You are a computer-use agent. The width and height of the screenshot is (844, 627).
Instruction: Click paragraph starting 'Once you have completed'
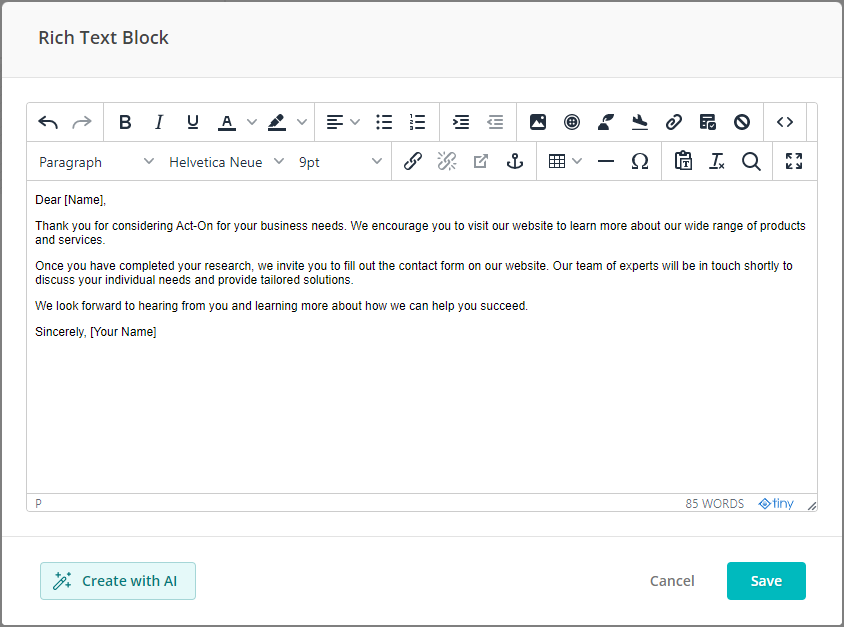[414, 272]
